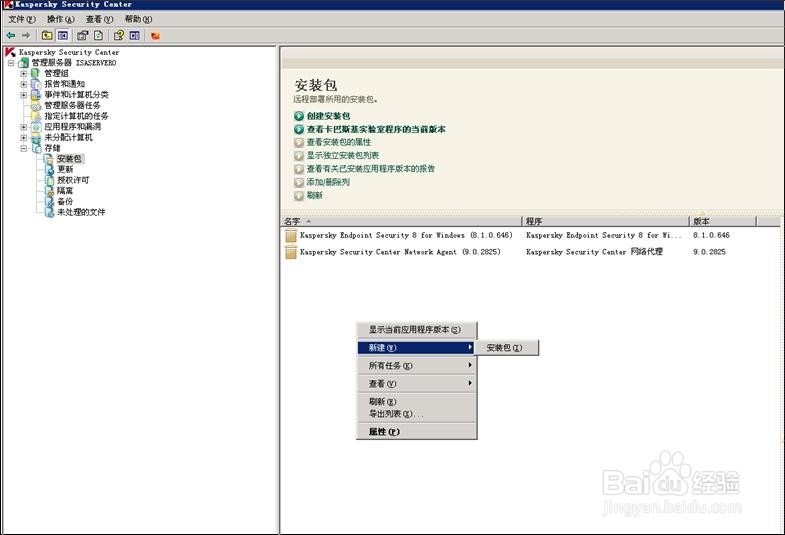
Task: Sort the list by the 名字 column header
Action: point(401,221)
